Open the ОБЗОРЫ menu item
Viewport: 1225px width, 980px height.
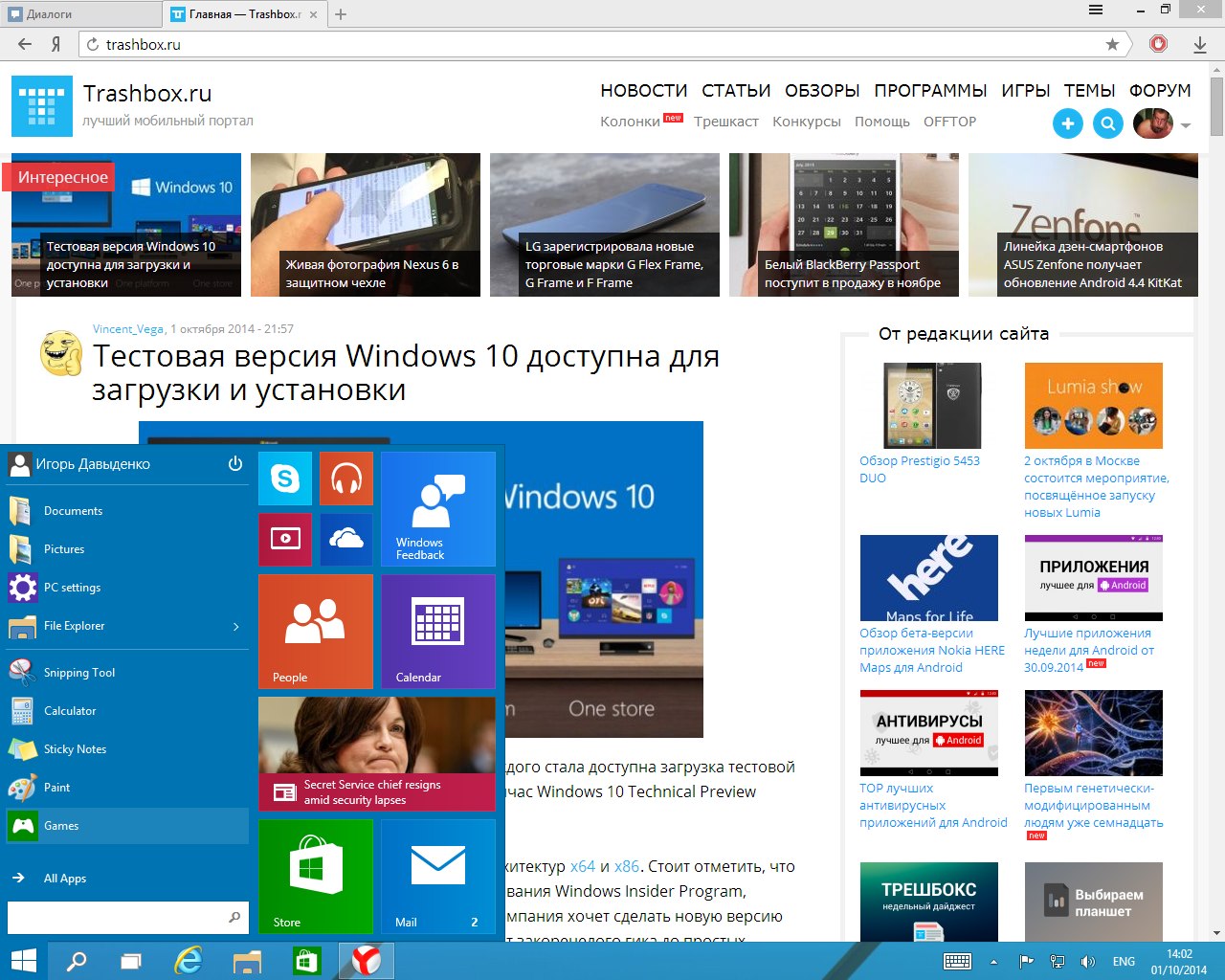[822, 91]
